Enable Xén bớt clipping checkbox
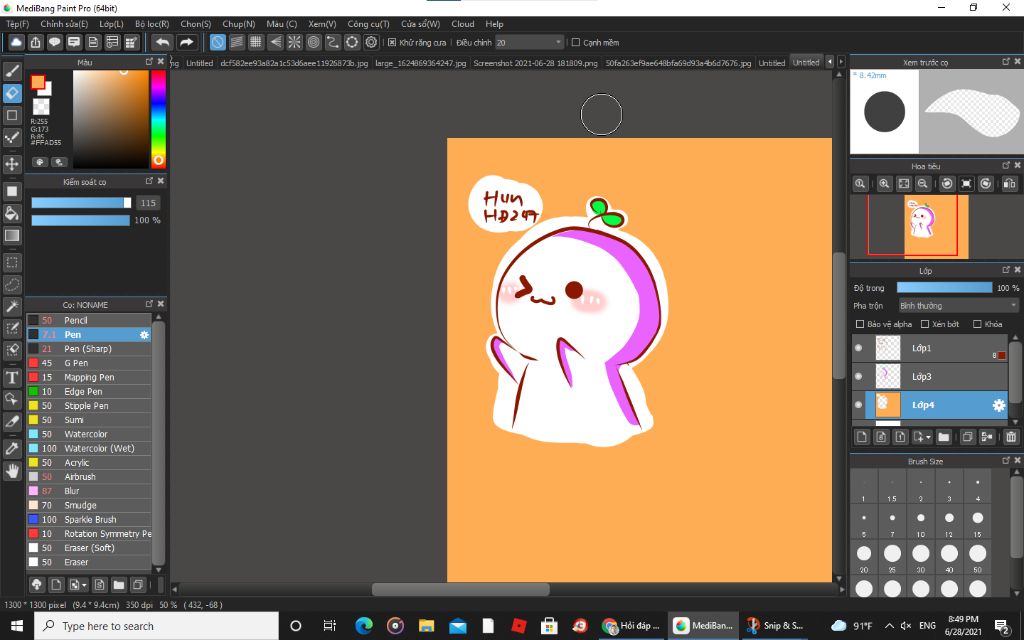1024x640 pixels. (925, 324)
